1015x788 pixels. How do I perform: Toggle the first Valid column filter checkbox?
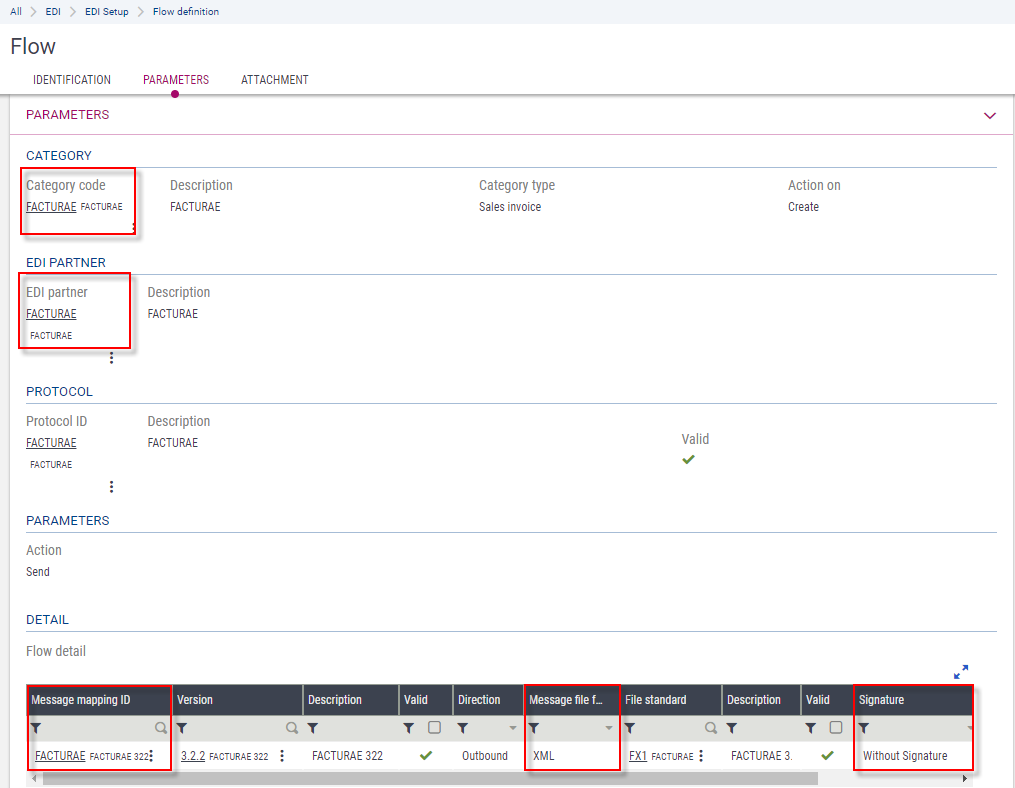pyautogui.click(x=434, y=728)
